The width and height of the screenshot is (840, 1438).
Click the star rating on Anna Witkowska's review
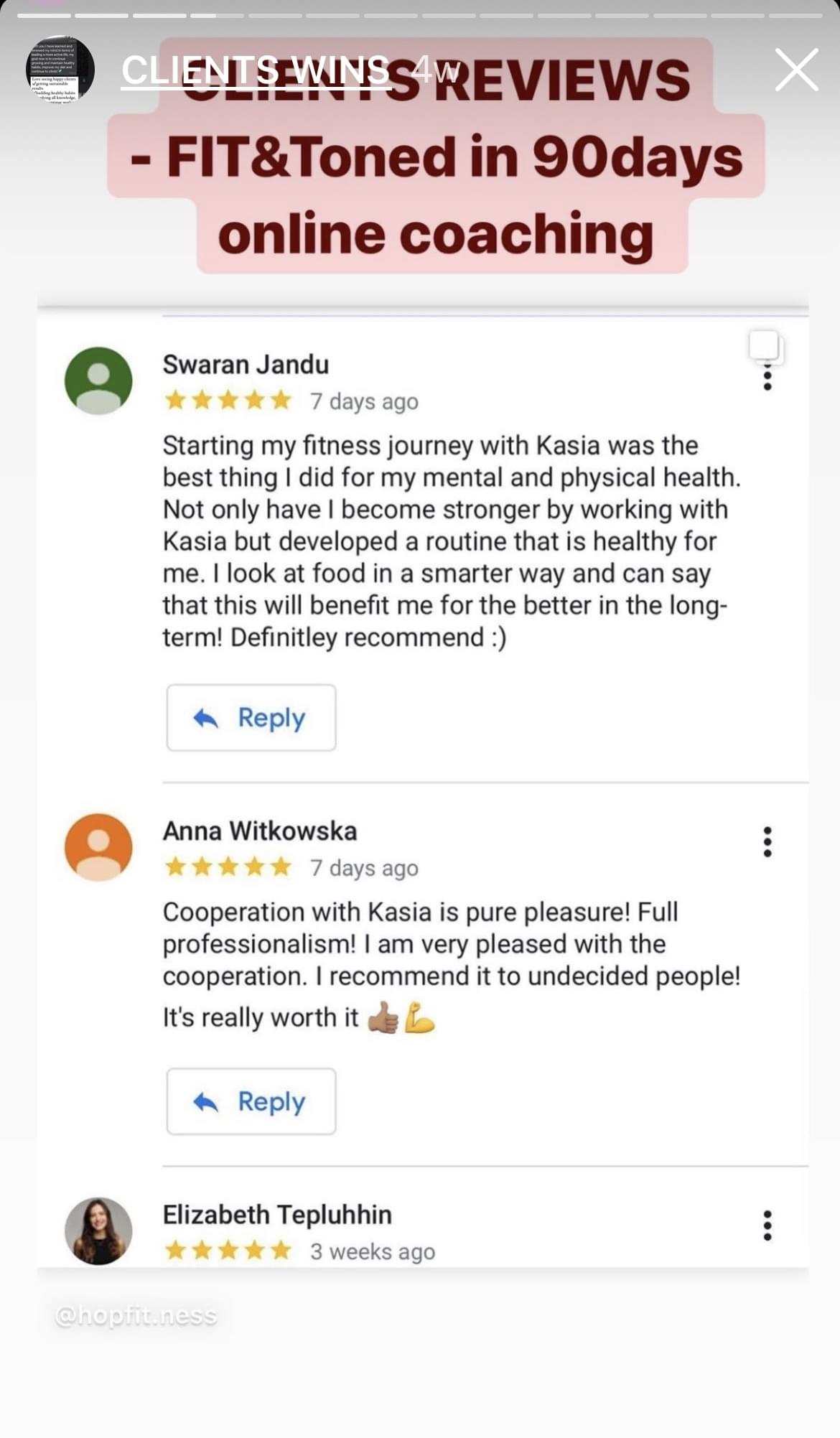[228, 867]
